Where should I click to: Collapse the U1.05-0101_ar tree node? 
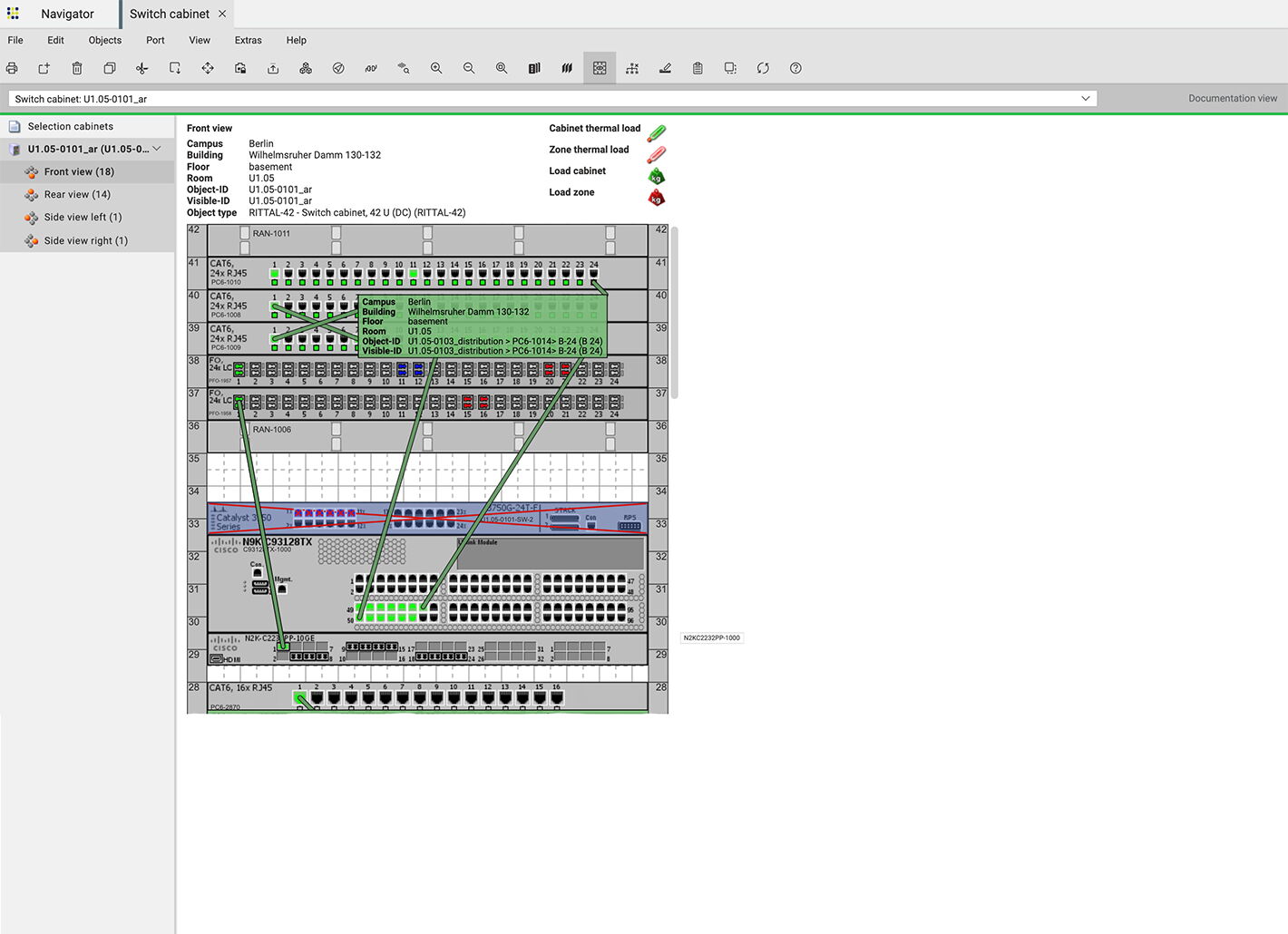pyautogui.click(x=158, y=149)
